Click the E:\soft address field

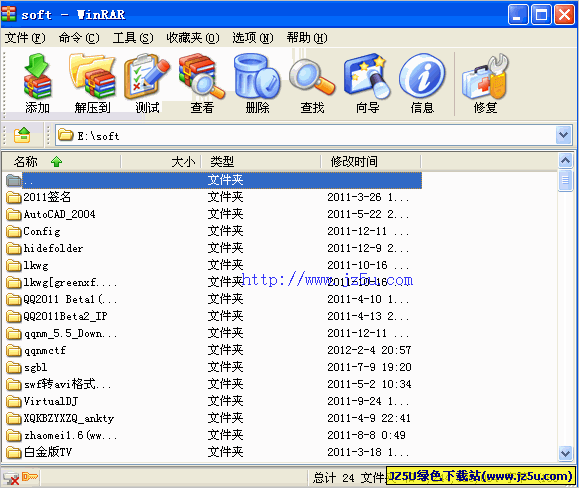314,135
